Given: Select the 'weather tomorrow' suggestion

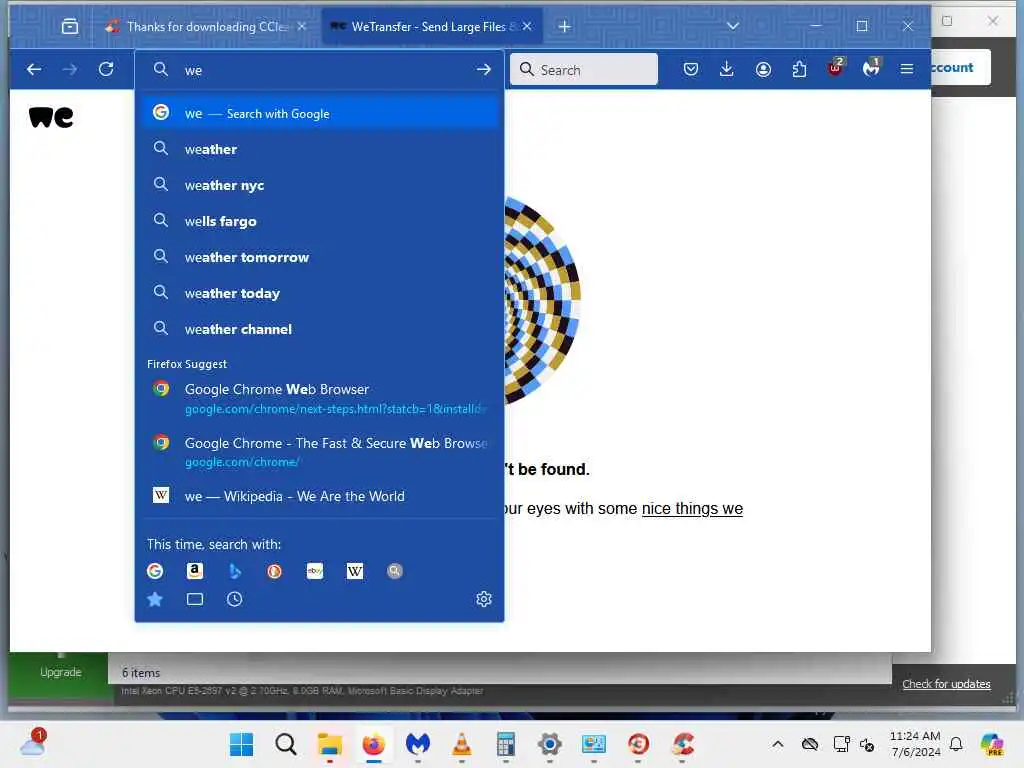Looking at the screenshot, I should 319,257.
